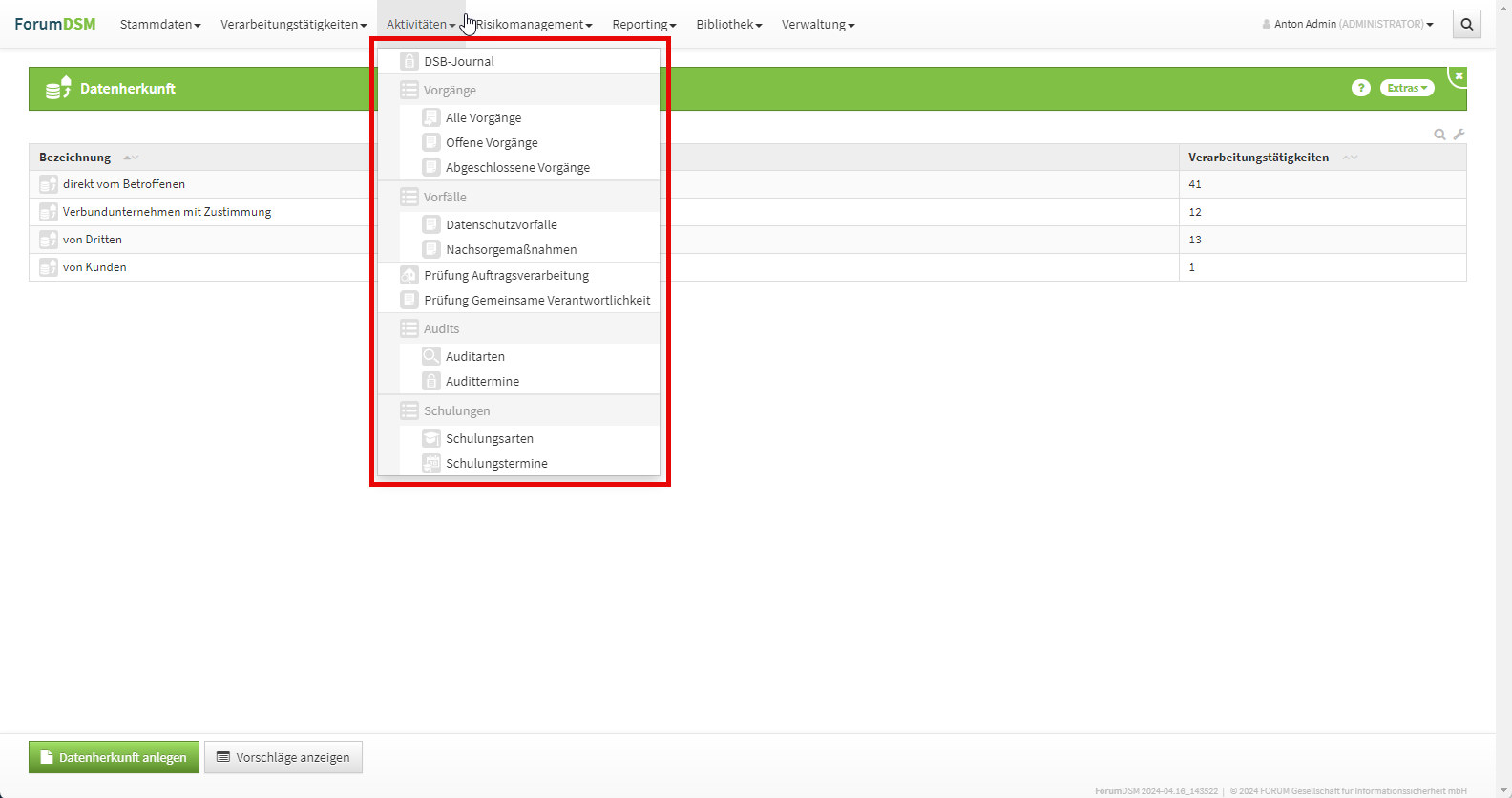Select Prüfung Auftragsverarbeitung menu item
The image size is (1512, 798).
[506, 275]
